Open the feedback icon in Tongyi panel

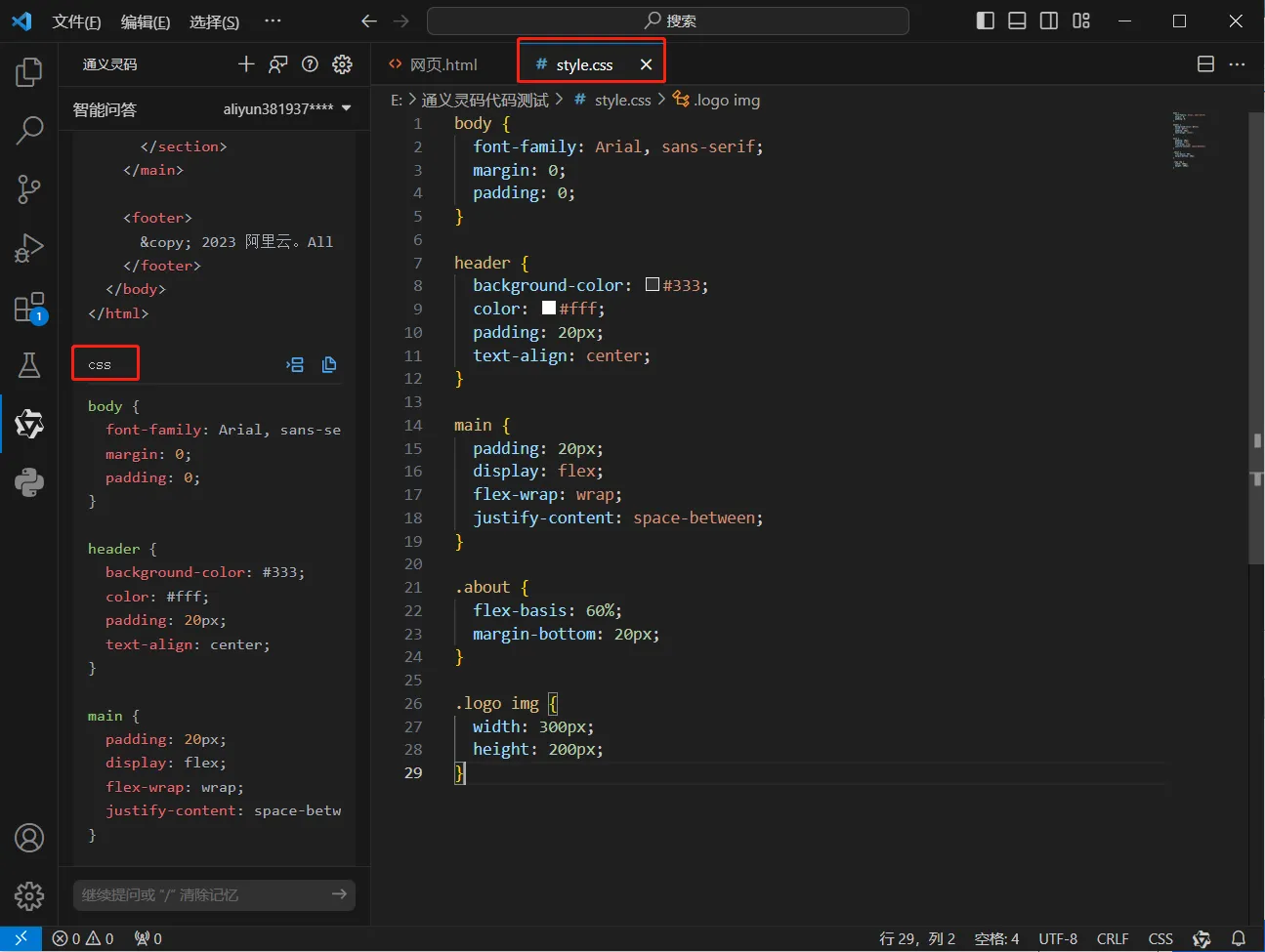pyautogui.click(x=278, y=64)
